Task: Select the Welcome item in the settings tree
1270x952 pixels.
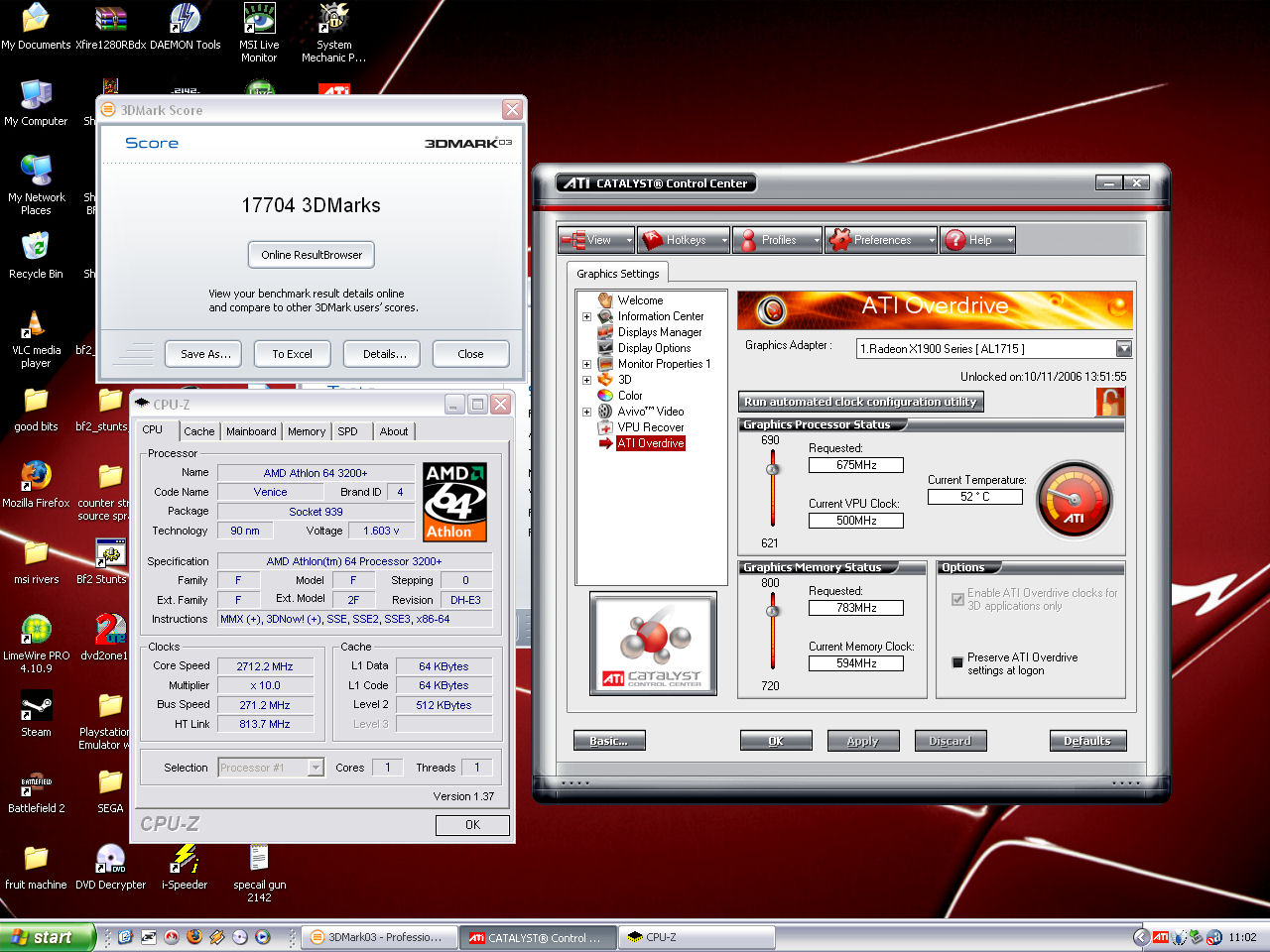Action: 640,300
